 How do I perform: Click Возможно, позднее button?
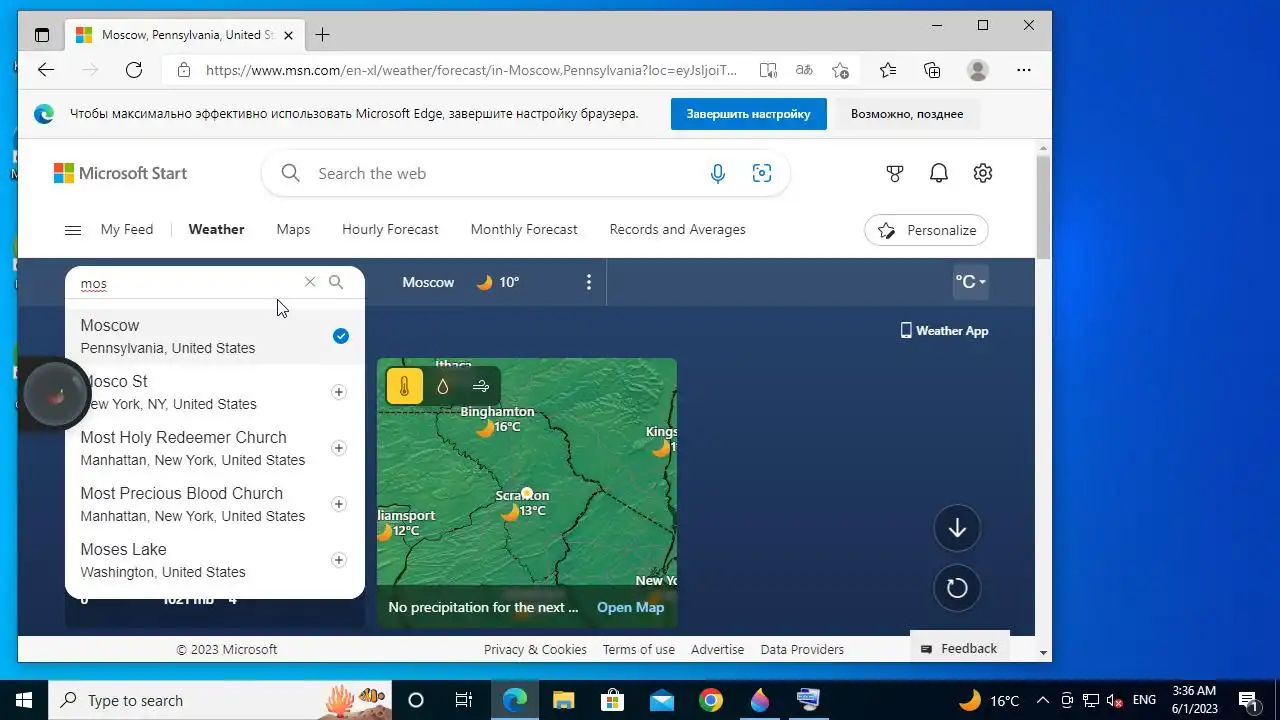tap(907, 114)
